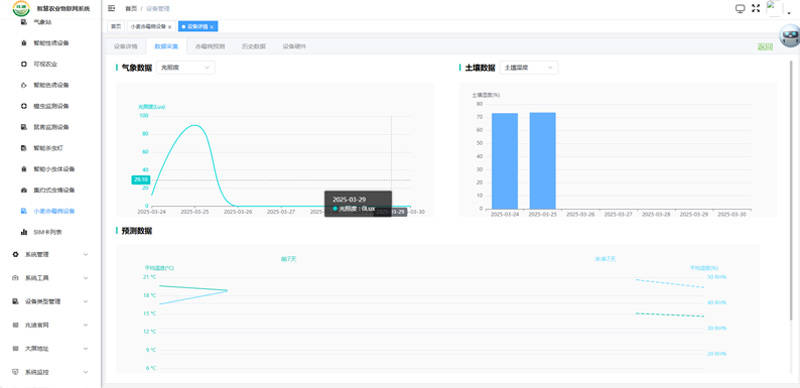Close the active blue 设备详情 page tab
This screenshot has width=800, height=388.
click(212, 27)
